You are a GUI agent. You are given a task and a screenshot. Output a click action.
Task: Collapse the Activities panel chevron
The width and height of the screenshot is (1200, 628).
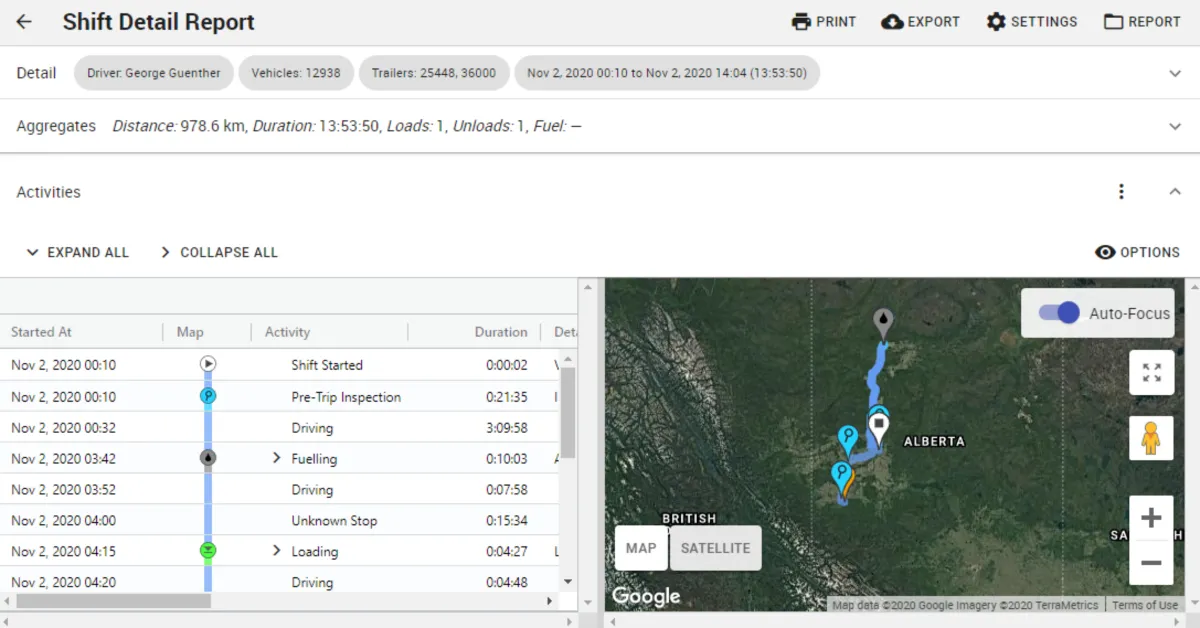click(x=1175, y=192)
